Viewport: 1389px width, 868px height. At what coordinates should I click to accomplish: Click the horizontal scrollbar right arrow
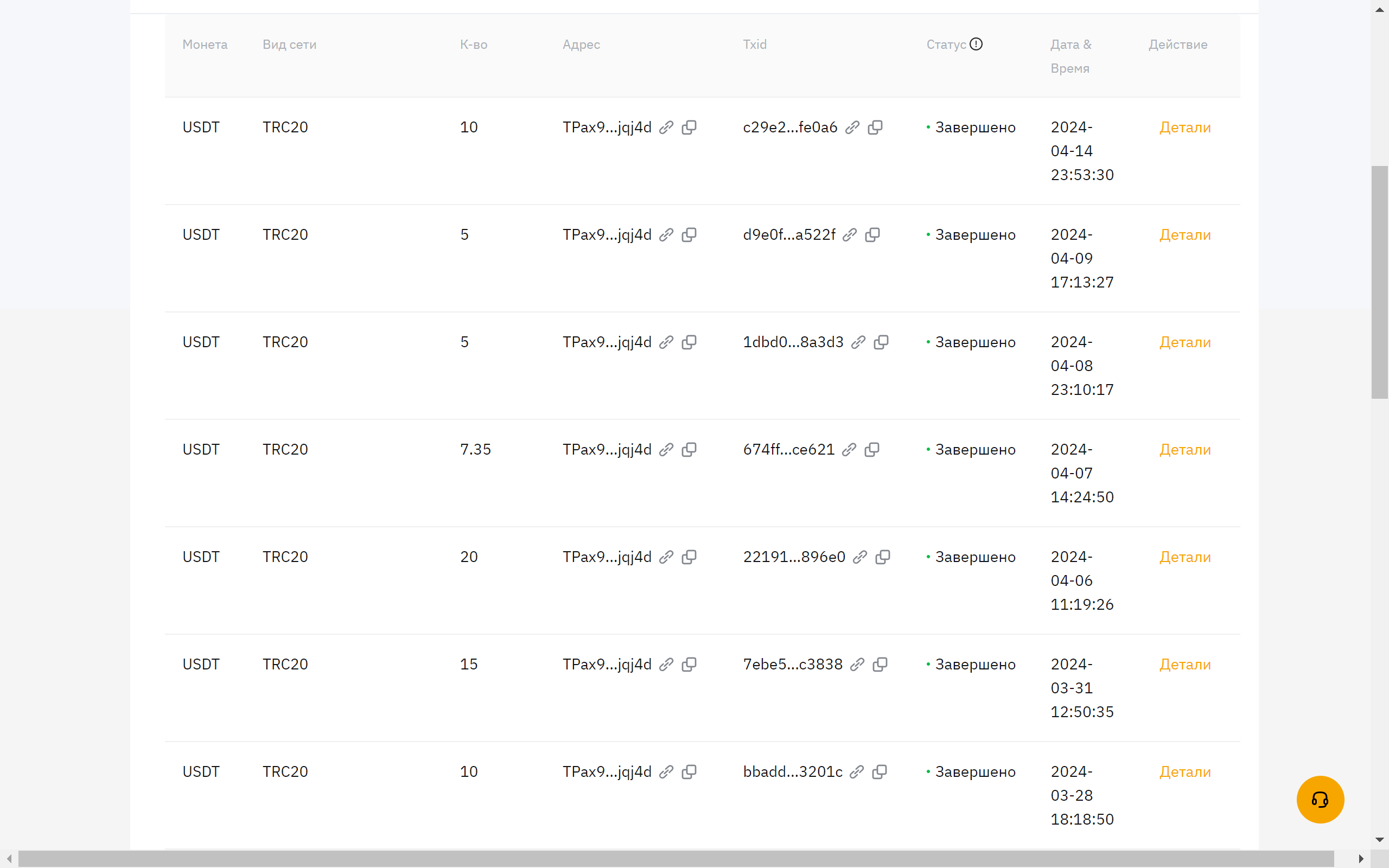click(1361, 859)
